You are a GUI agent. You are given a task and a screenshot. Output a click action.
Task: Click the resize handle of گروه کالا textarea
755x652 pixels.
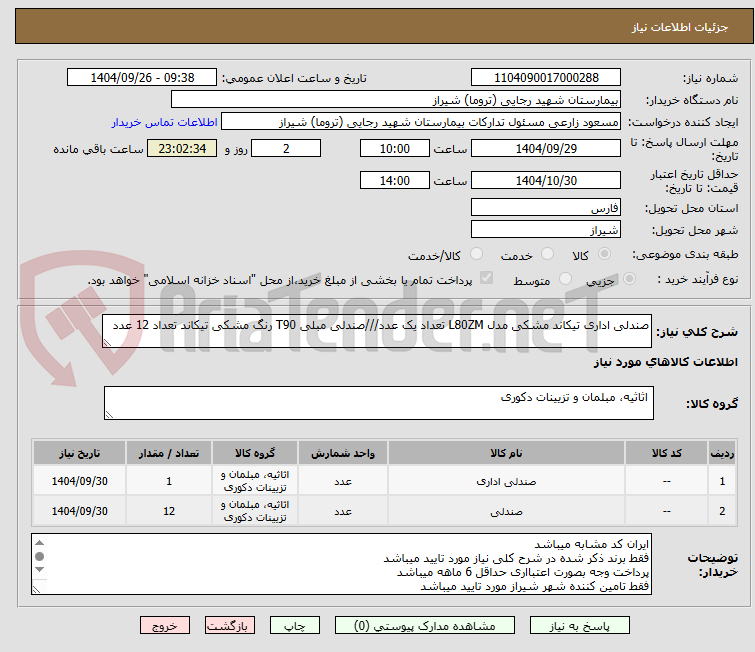click(x=109, y=415)
